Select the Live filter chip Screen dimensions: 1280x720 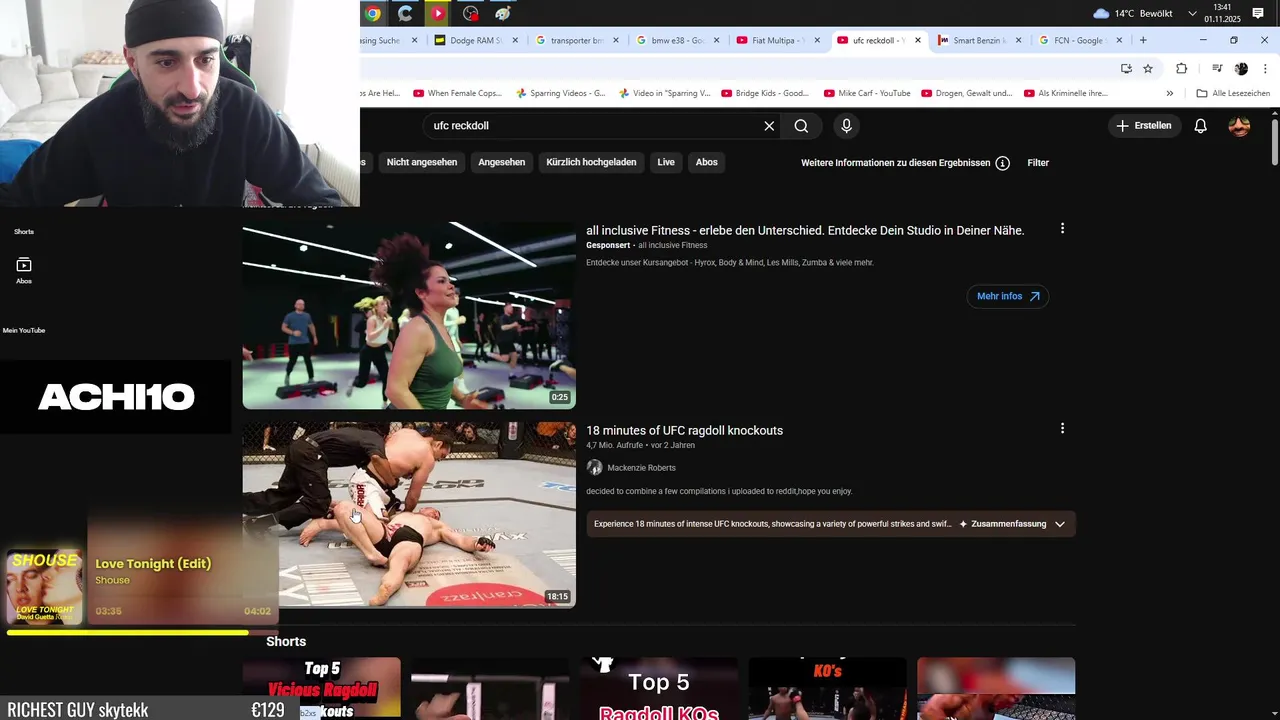666,162
